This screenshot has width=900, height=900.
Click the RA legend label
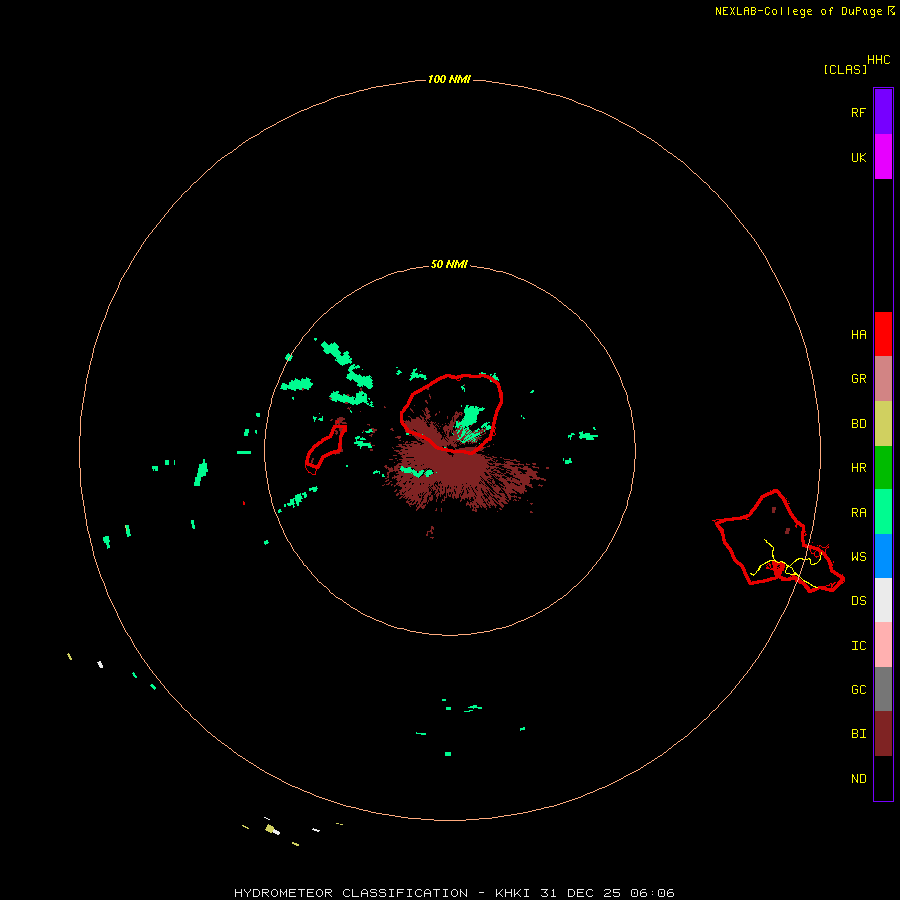pyautogui.click(x=858, y=513)
